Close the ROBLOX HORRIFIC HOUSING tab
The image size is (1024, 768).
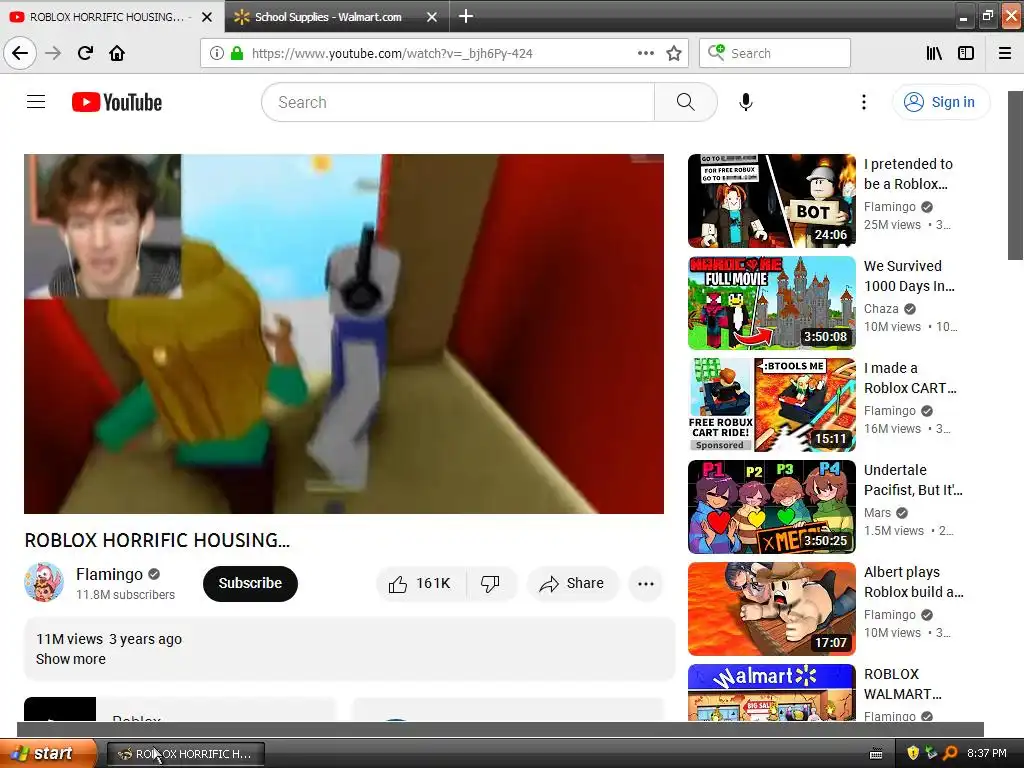click(x=207, y=17)
